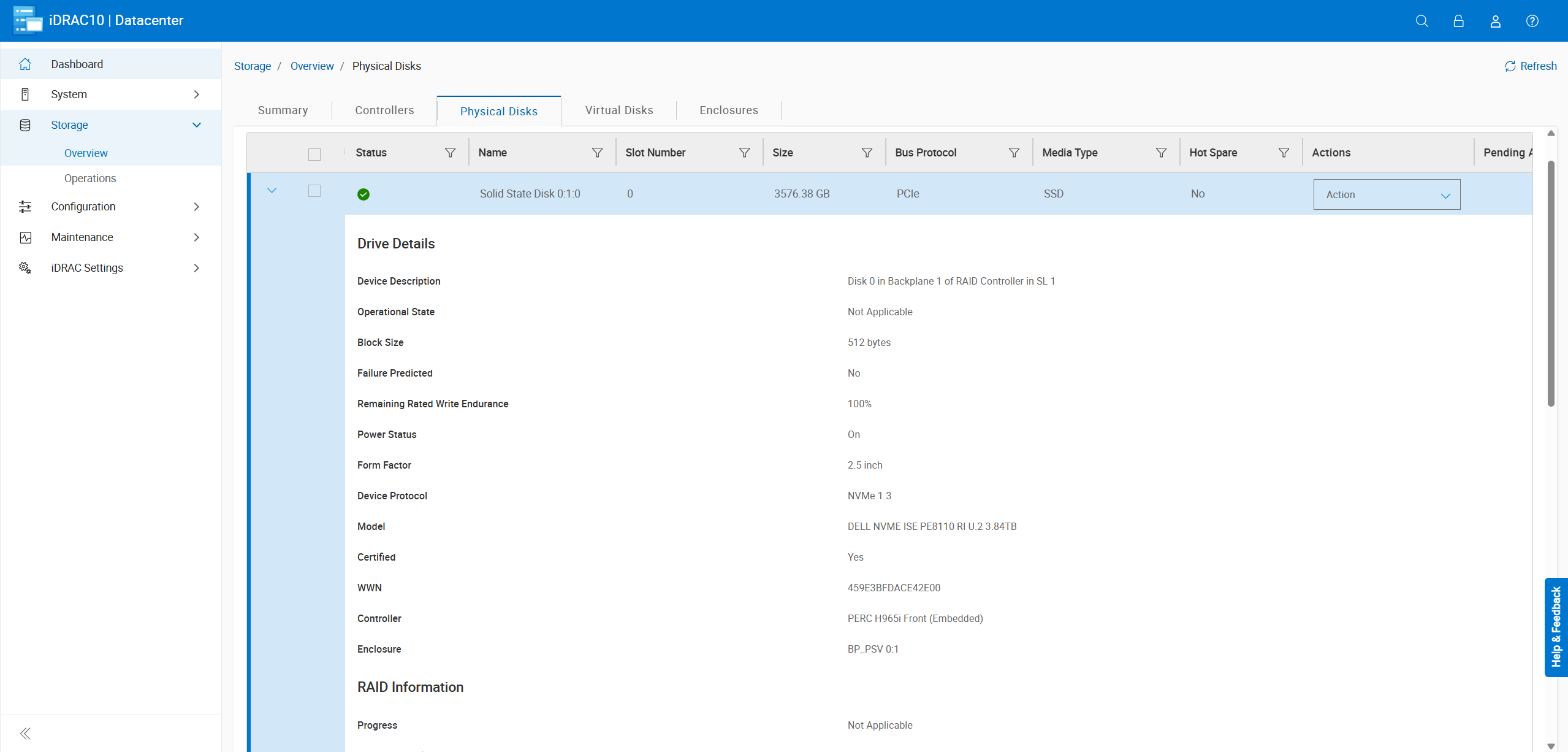
Task: Click the search magnifier icon in header
Action: (x=1421, y=21)
